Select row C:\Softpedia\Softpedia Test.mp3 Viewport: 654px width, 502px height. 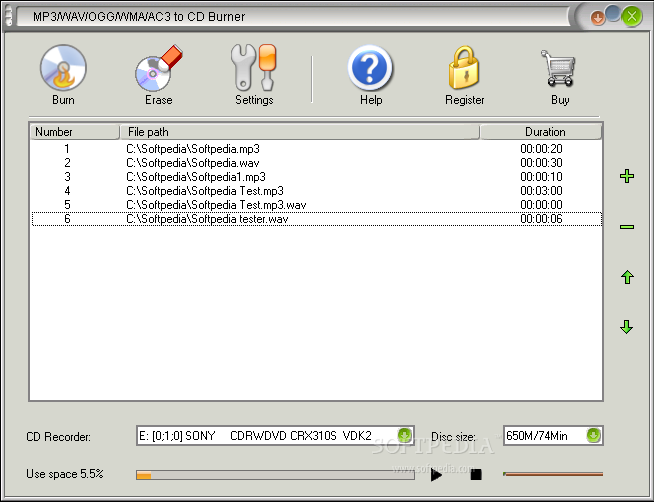tap(317, 191)
